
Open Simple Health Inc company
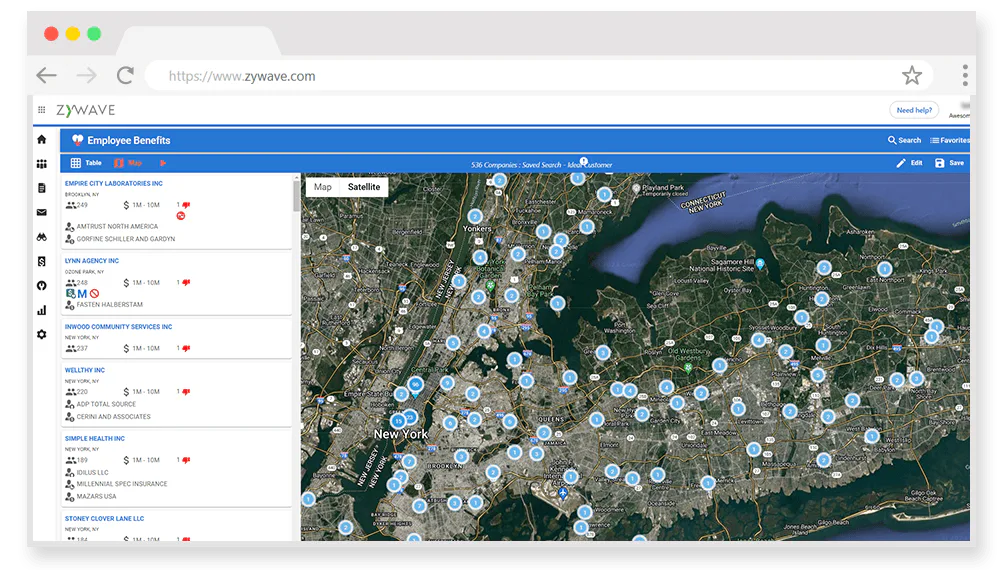coord(95,439)
